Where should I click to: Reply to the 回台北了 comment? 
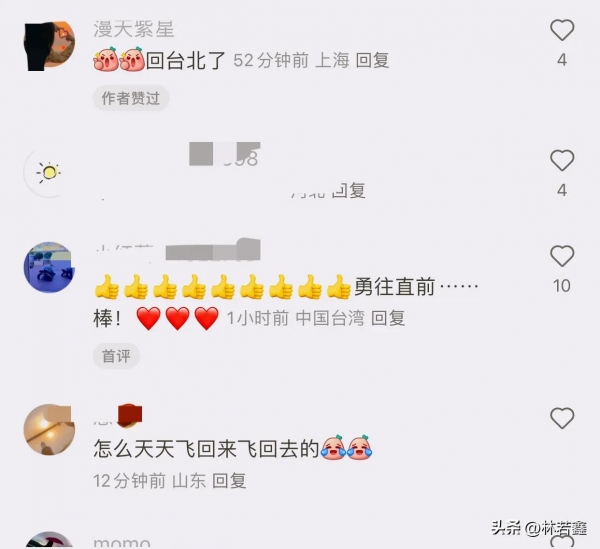372,60
